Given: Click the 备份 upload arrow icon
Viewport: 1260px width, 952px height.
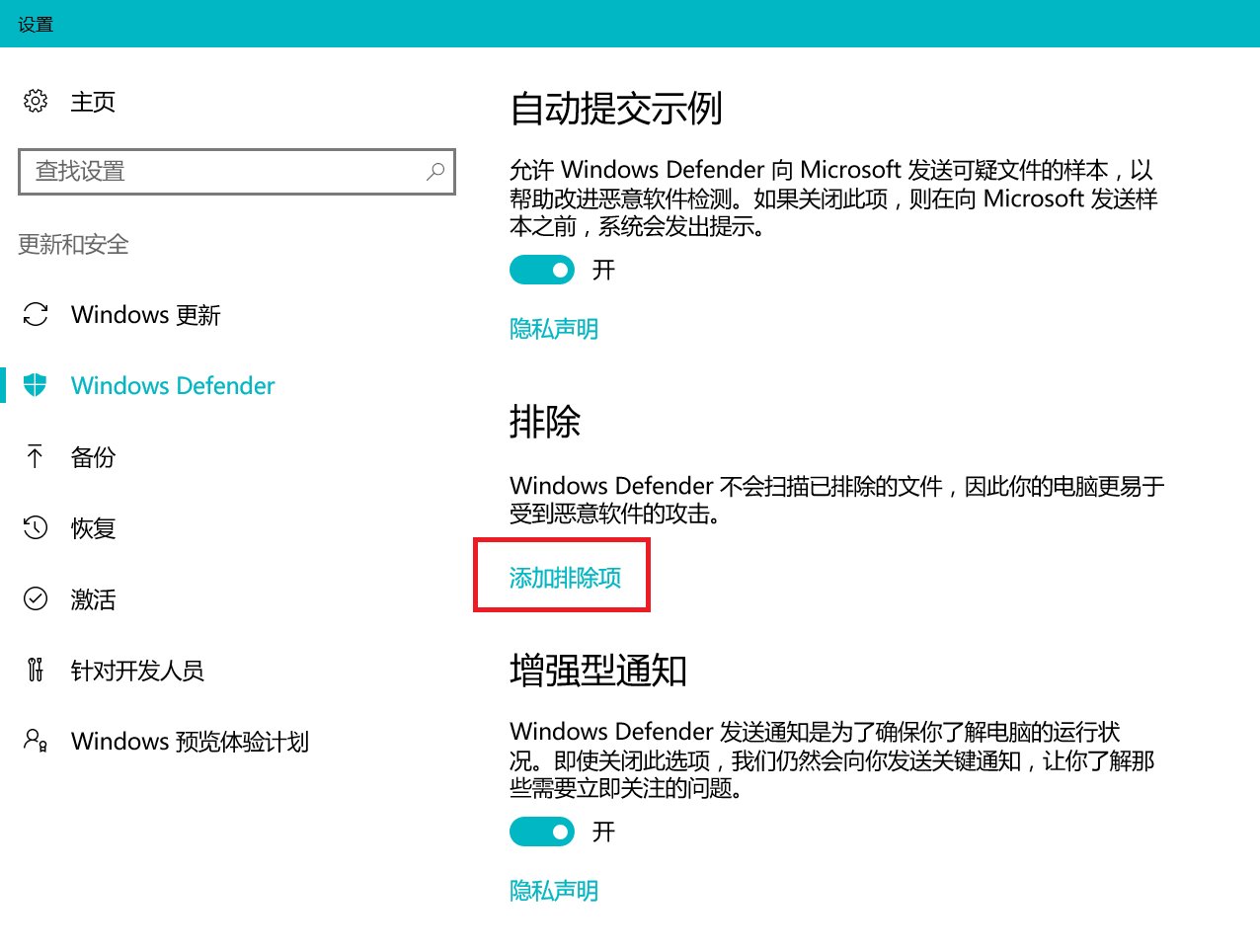Looking at the screenshot, I should coord(35,456).
